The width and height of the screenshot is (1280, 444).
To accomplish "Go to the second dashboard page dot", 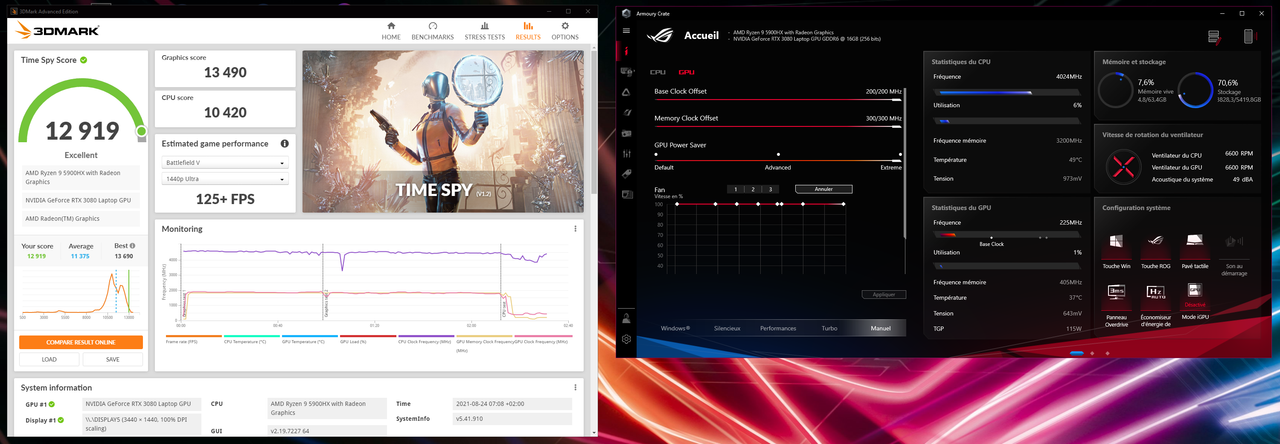I will click(1092, 353).
